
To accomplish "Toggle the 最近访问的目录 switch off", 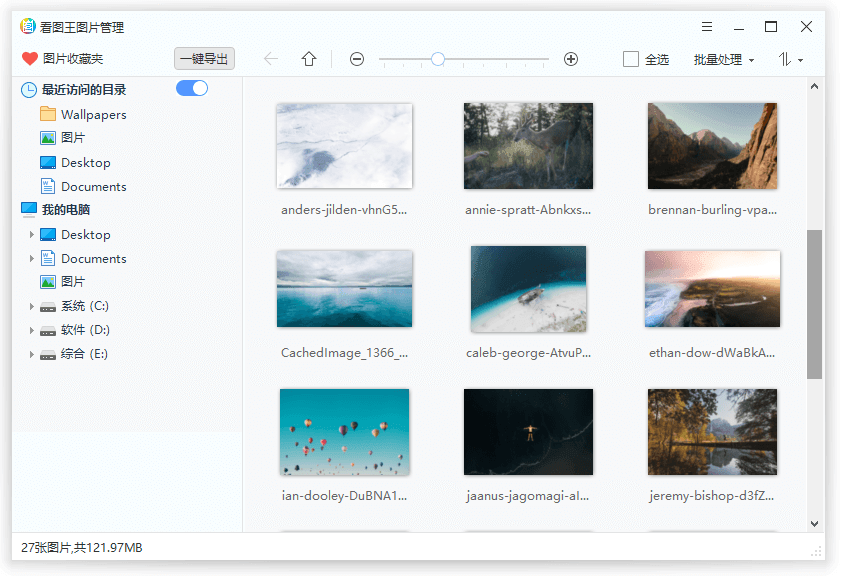I will (x=192, y=88).
